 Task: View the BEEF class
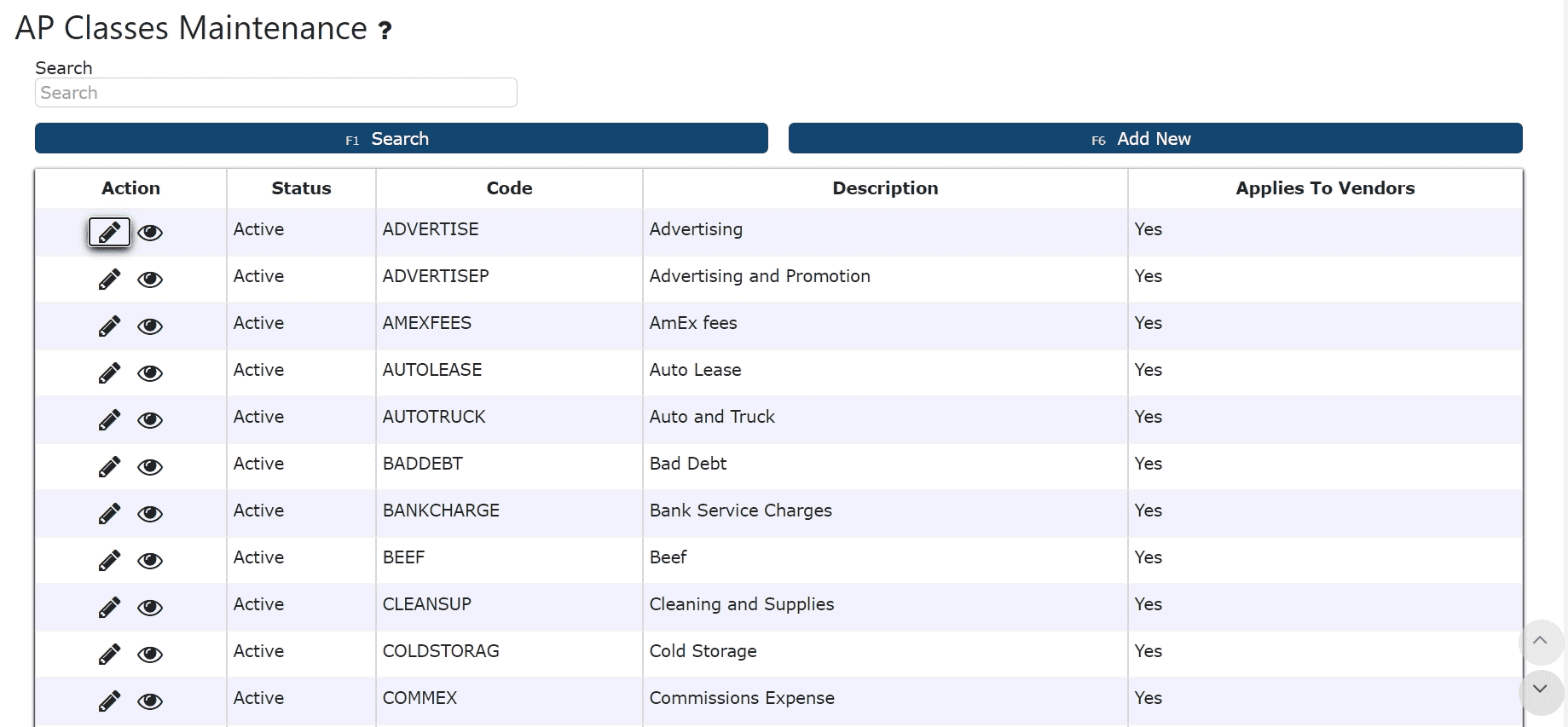click(x=150, y=561)
